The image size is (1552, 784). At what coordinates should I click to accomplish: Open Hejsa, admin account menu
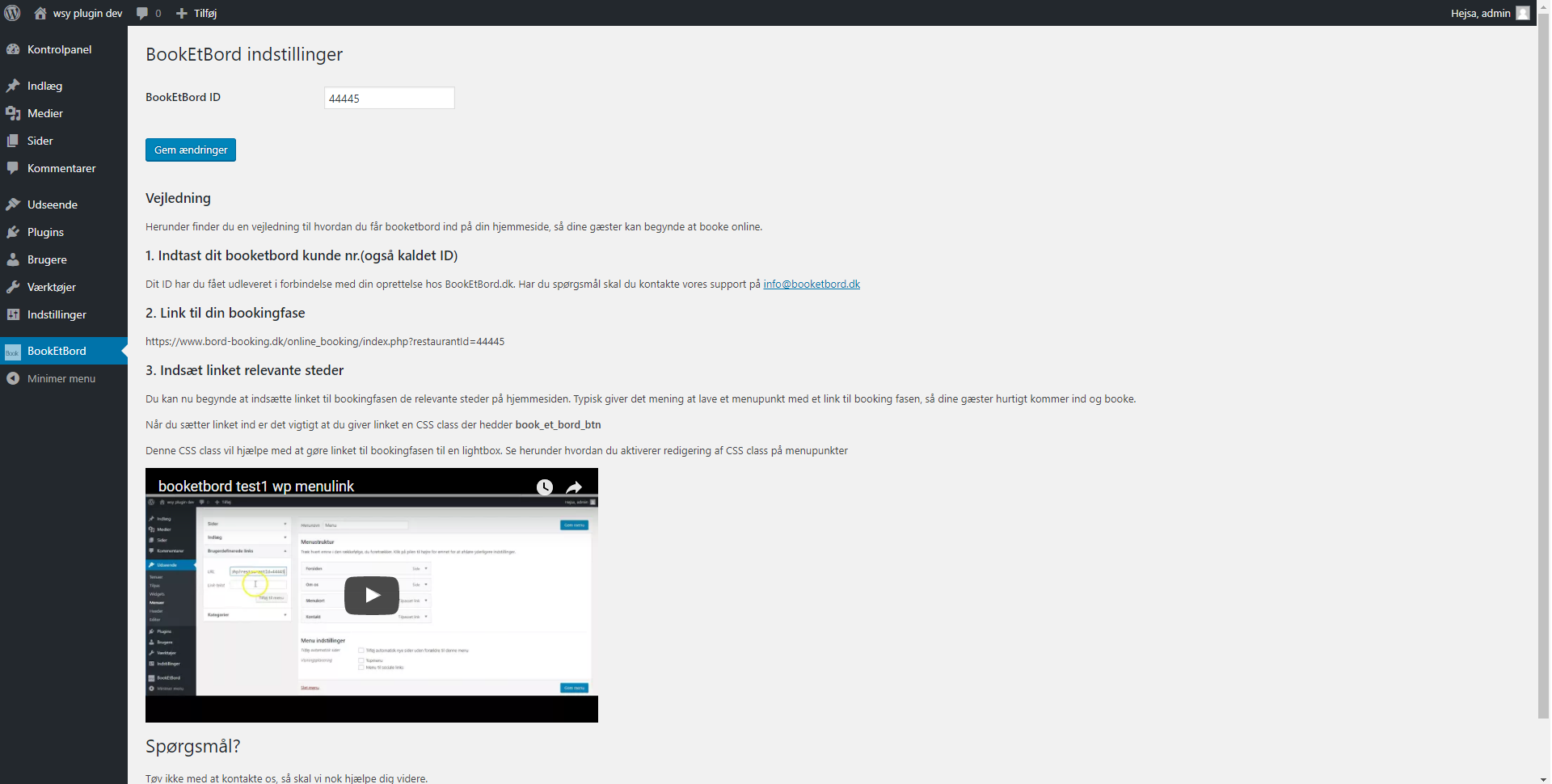(1480, 13)
